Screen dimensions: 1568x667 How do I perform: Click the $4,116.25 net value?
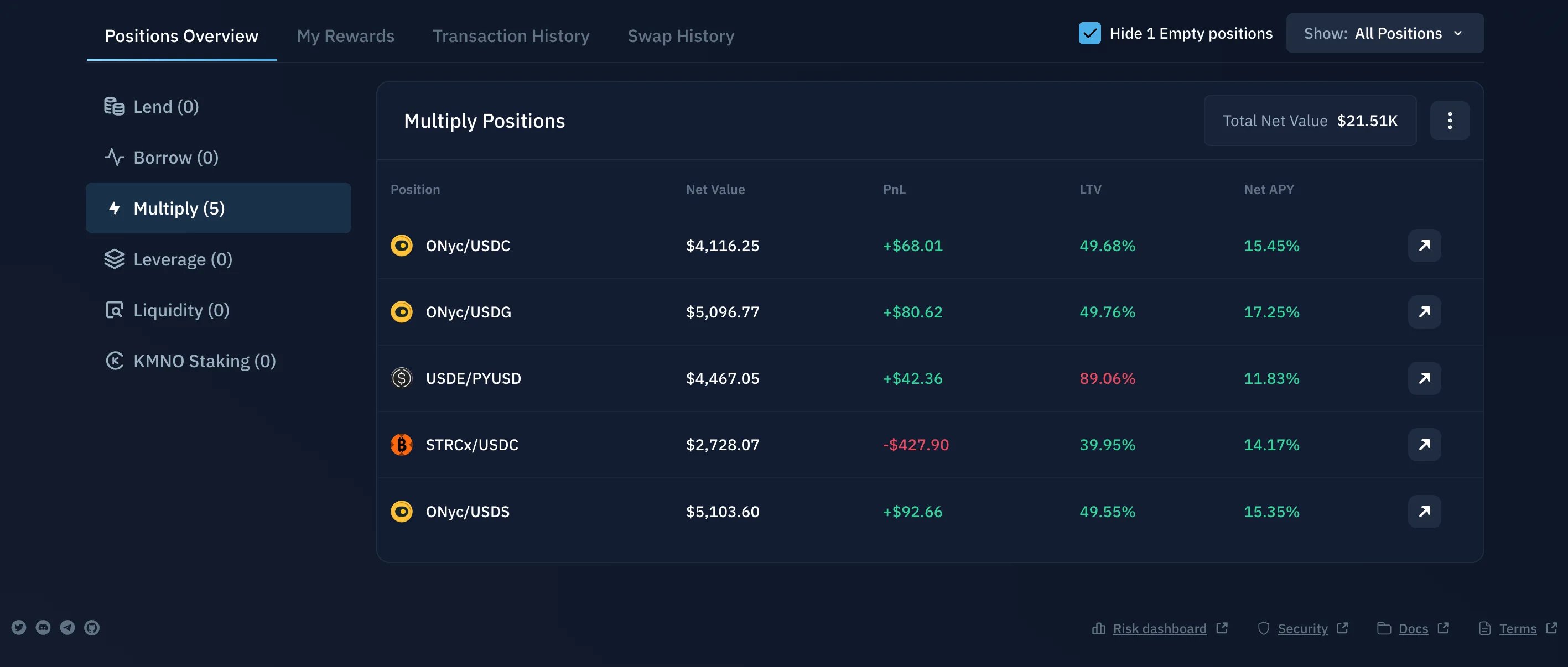pyautogui.click(x=723, y=245)
